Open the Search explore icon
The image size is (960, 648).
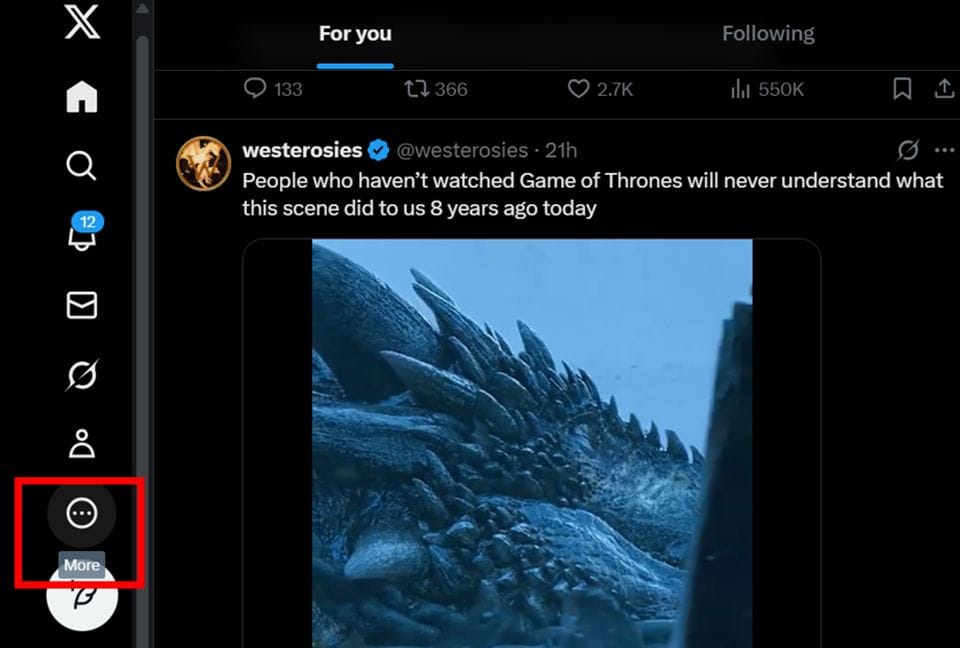[82, 165]
